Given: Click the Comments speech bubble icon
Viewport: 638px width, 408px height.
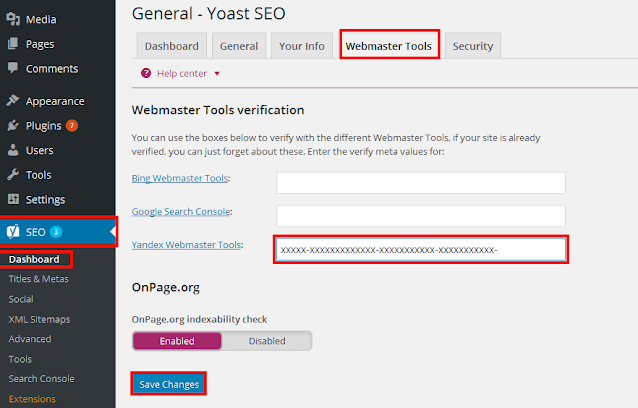Looking at the screenshot, I should point(13,68).
